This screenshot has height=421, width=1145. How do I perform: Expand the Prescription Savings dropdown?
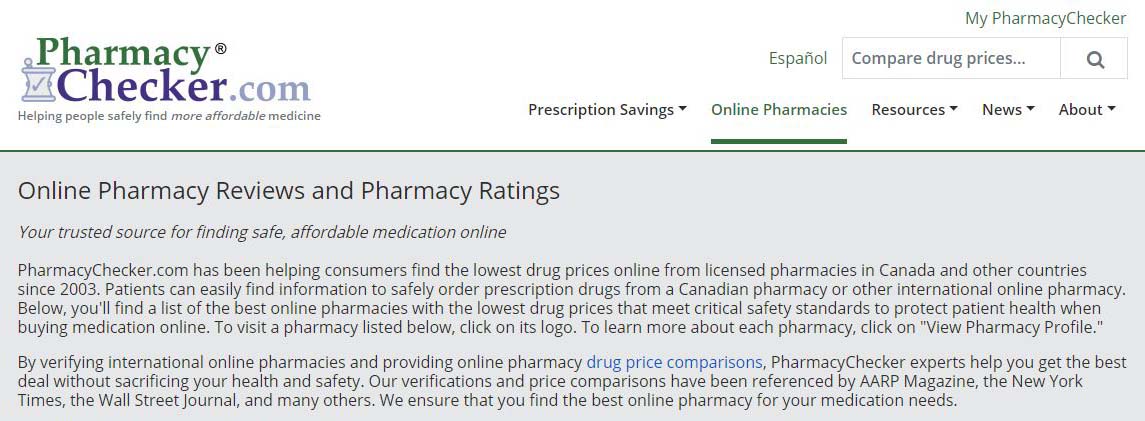pos(608,109)
